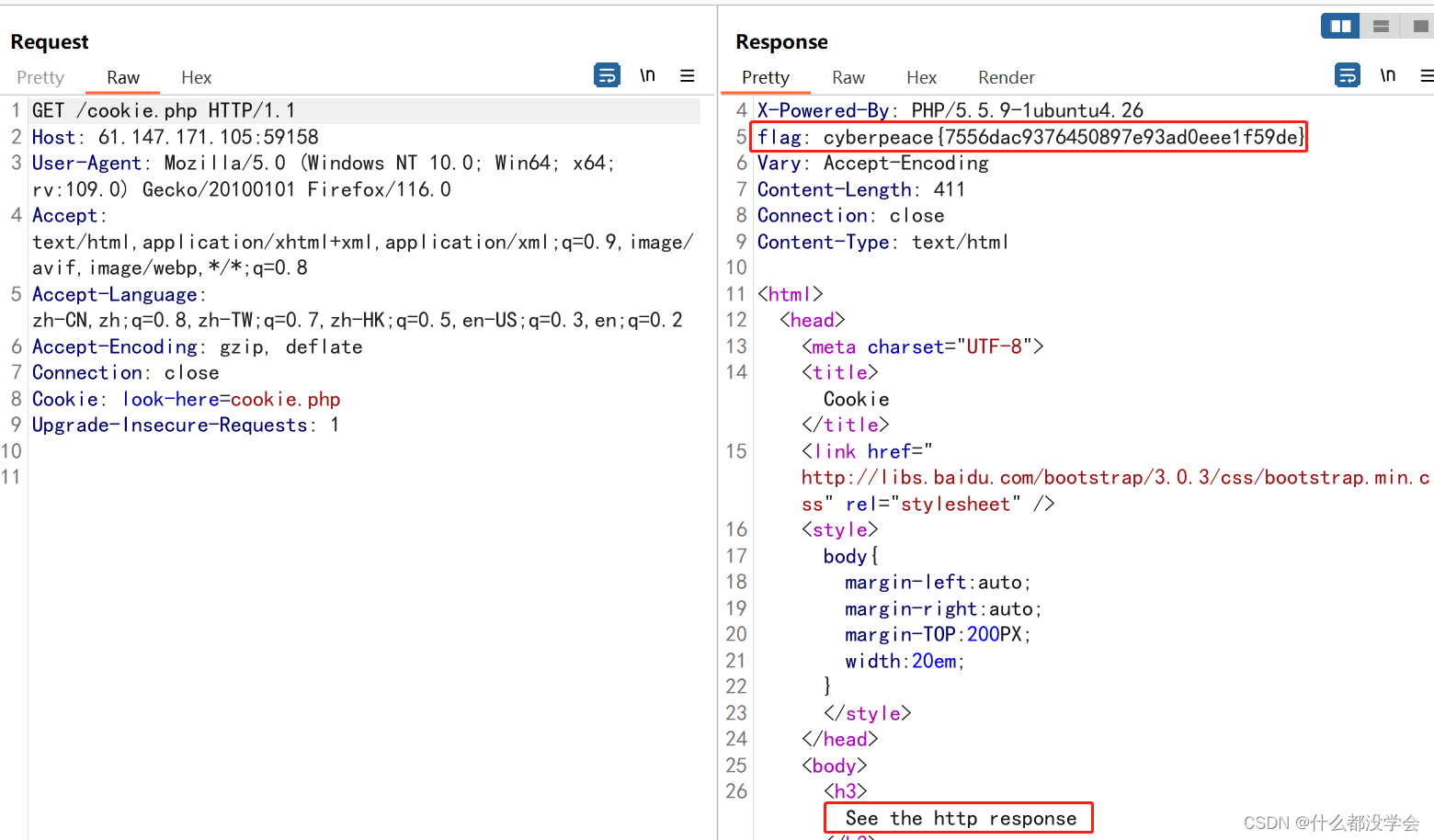Click the Upgrade-Insecure-Requests header
1434x840 pixels.
[186, 425]
